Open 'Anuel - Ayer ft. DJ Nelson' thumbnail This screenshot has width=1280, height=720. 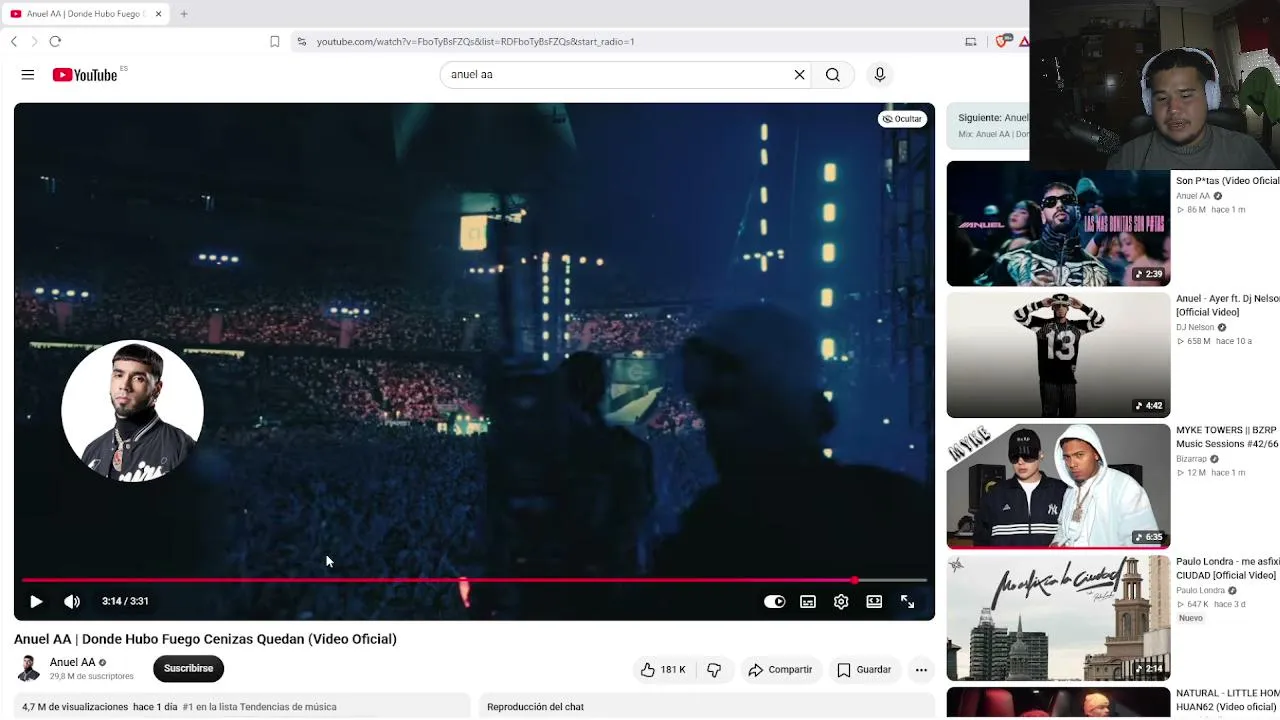(1058, 355)
